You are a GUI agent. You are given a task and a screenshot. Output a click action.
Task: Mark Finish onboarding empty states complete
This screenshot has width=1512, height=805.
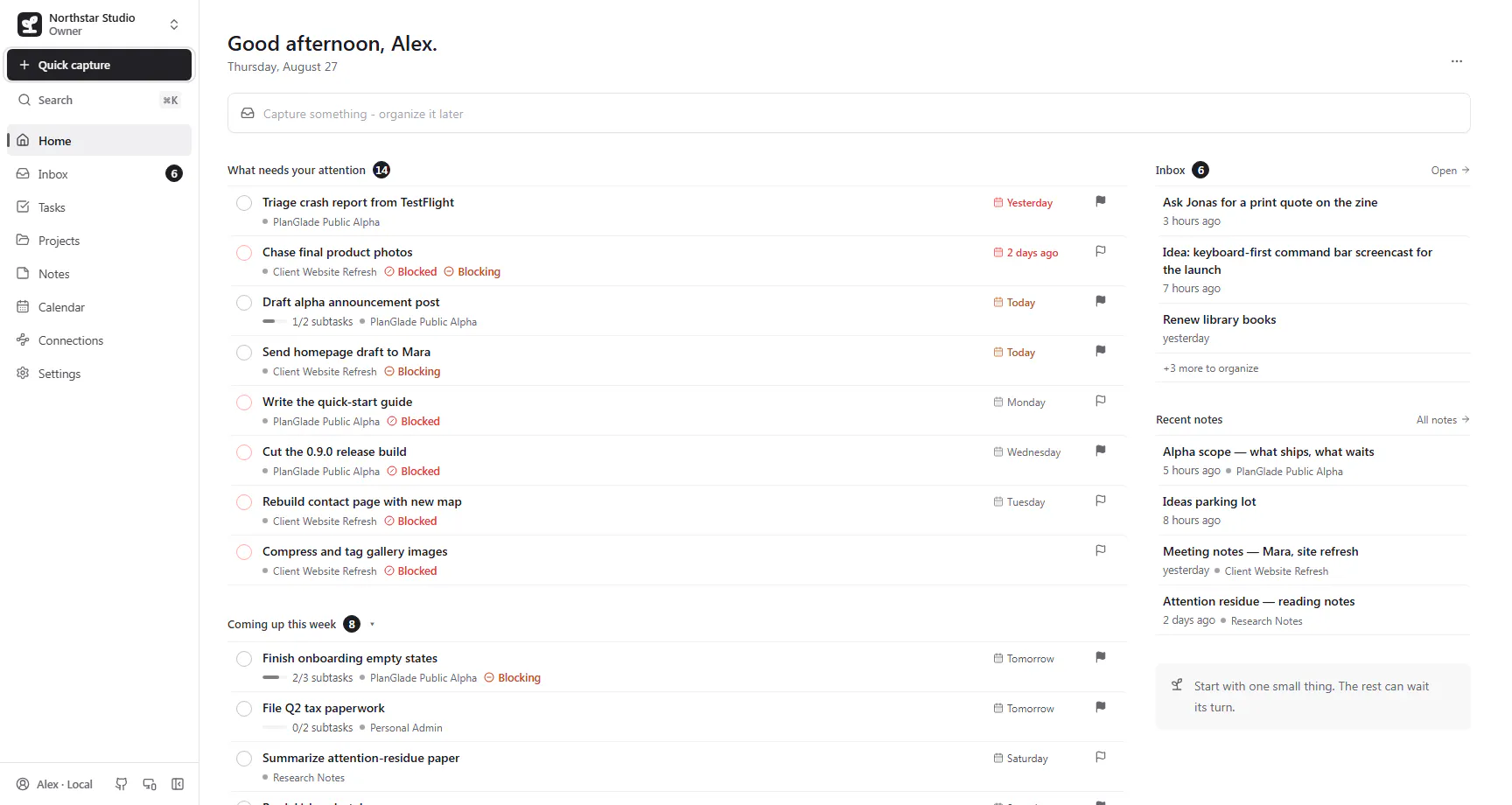coord(244,659)
